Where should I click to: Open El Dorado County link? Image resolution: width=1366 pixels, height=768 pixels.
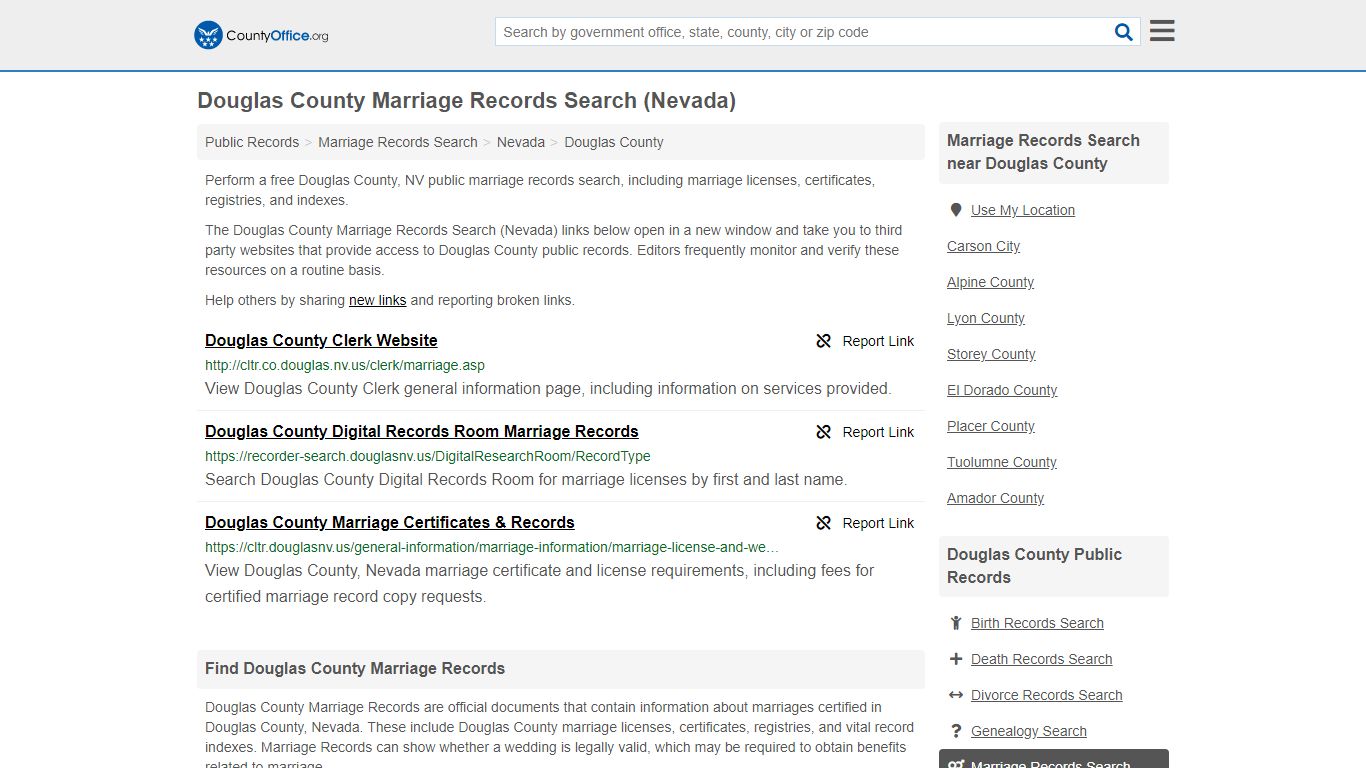pos(1002,390)
